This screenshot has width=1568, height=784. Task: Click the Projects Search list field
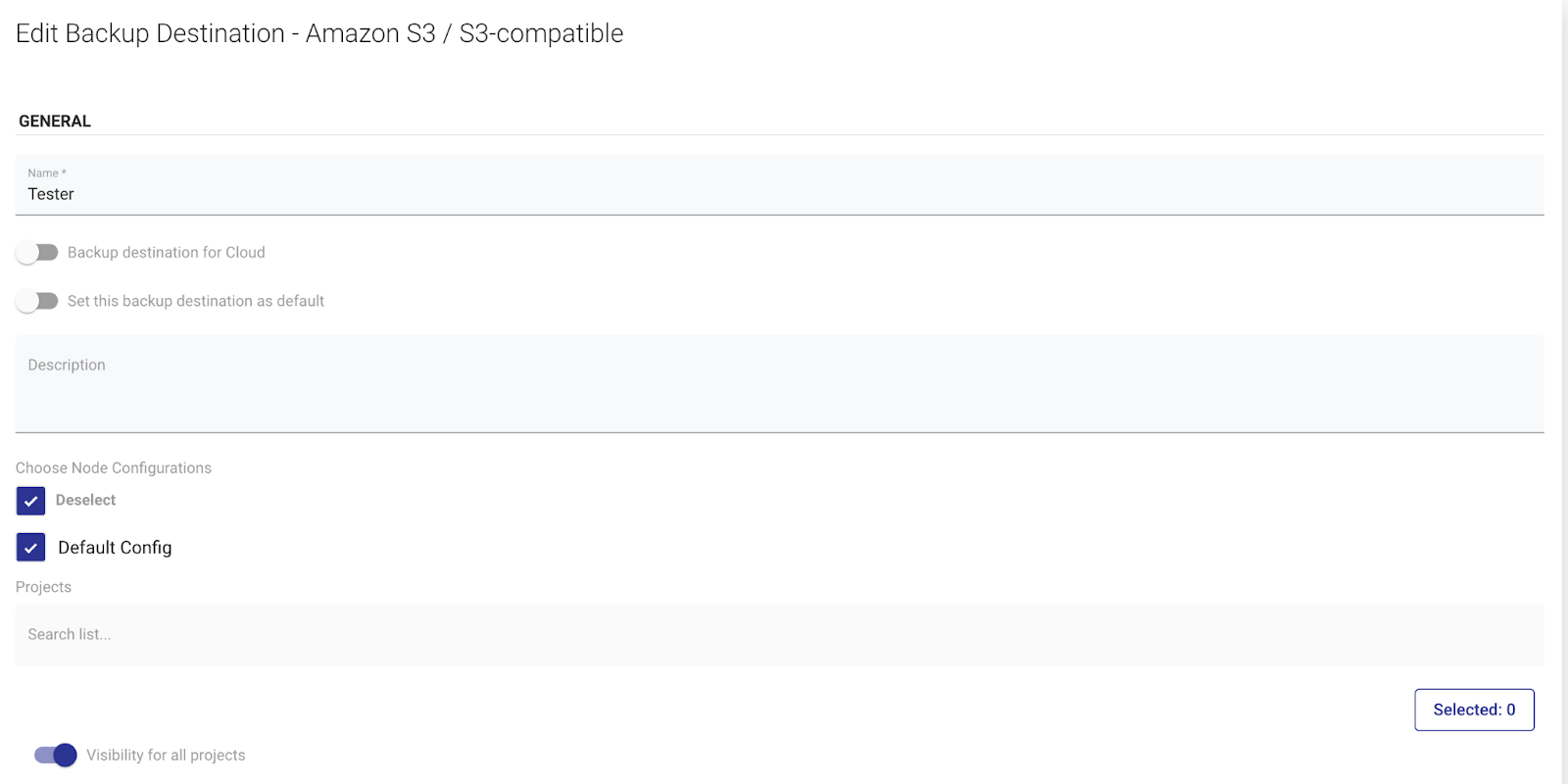[x=779, y=635]
